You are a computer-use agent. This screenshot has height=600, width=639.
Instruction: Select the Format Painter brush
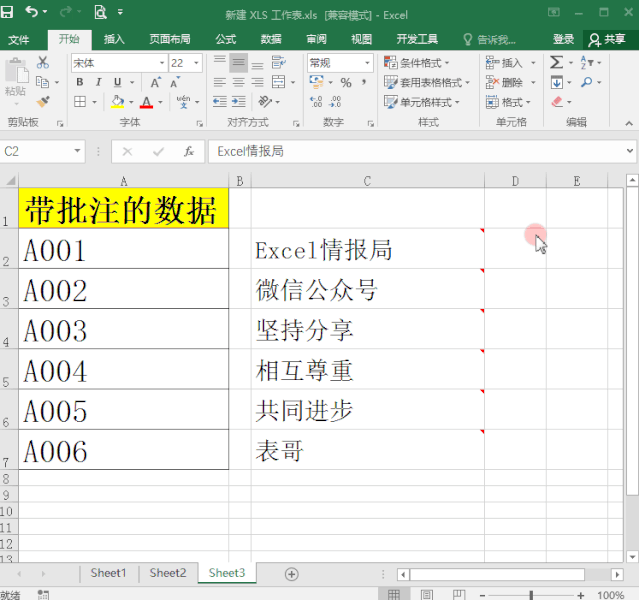(x=43, y=101)
